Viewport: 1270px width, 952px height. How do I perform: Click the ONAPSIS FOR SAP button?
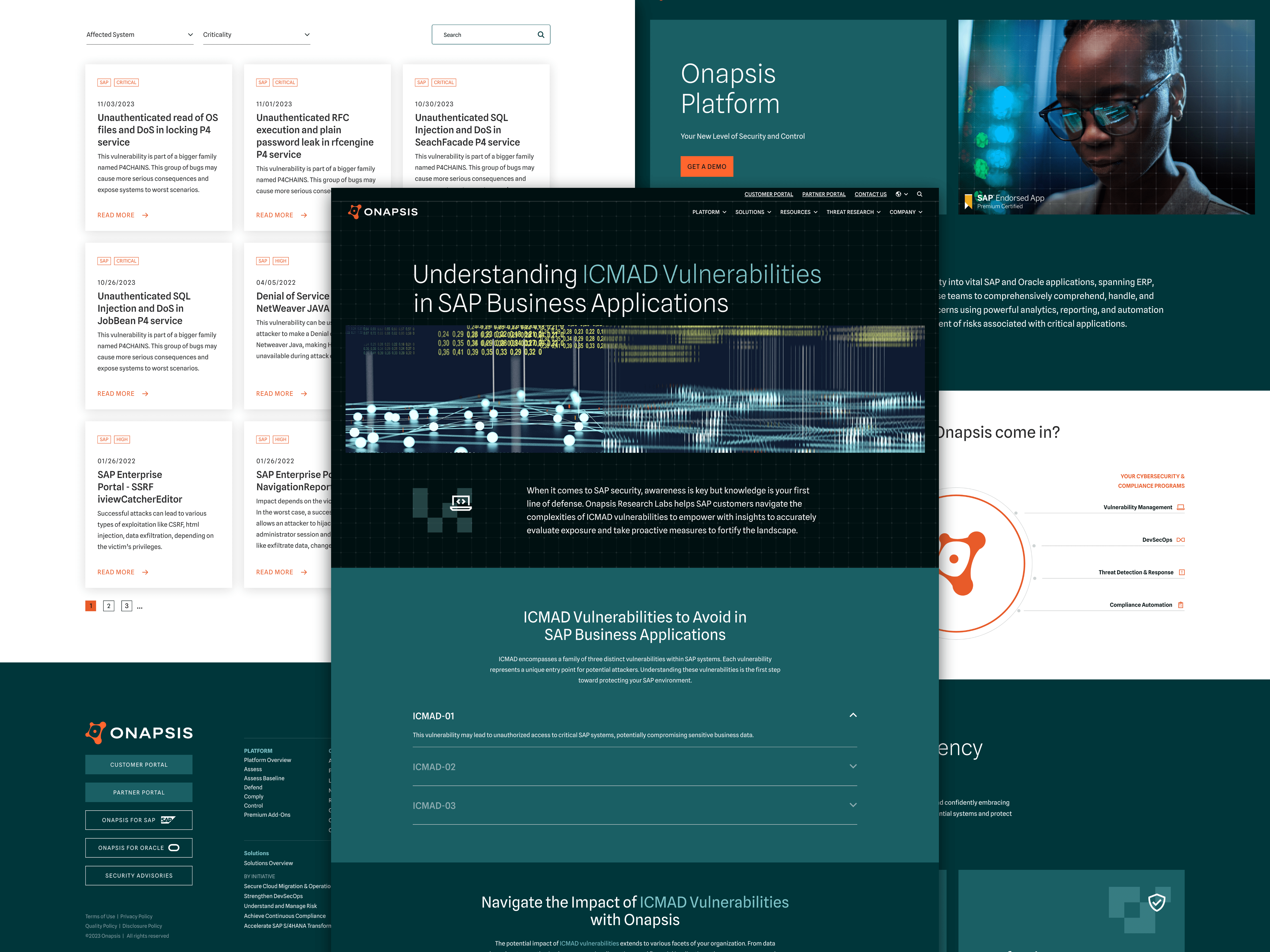coord(139,820)
